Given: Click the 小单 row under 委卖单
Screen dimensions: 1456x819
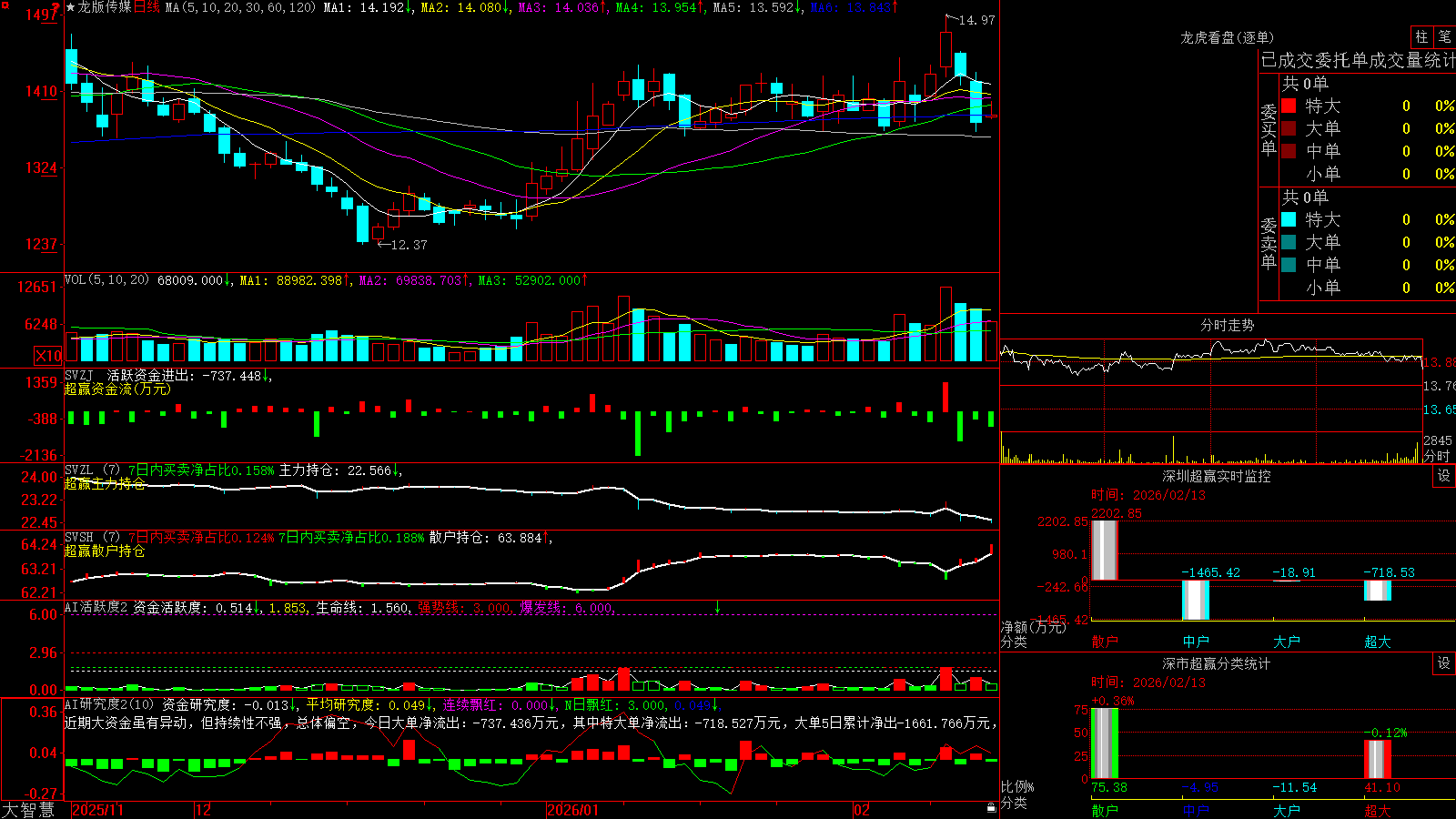Looking at the screenshot, I should (x=1369, y=288).
